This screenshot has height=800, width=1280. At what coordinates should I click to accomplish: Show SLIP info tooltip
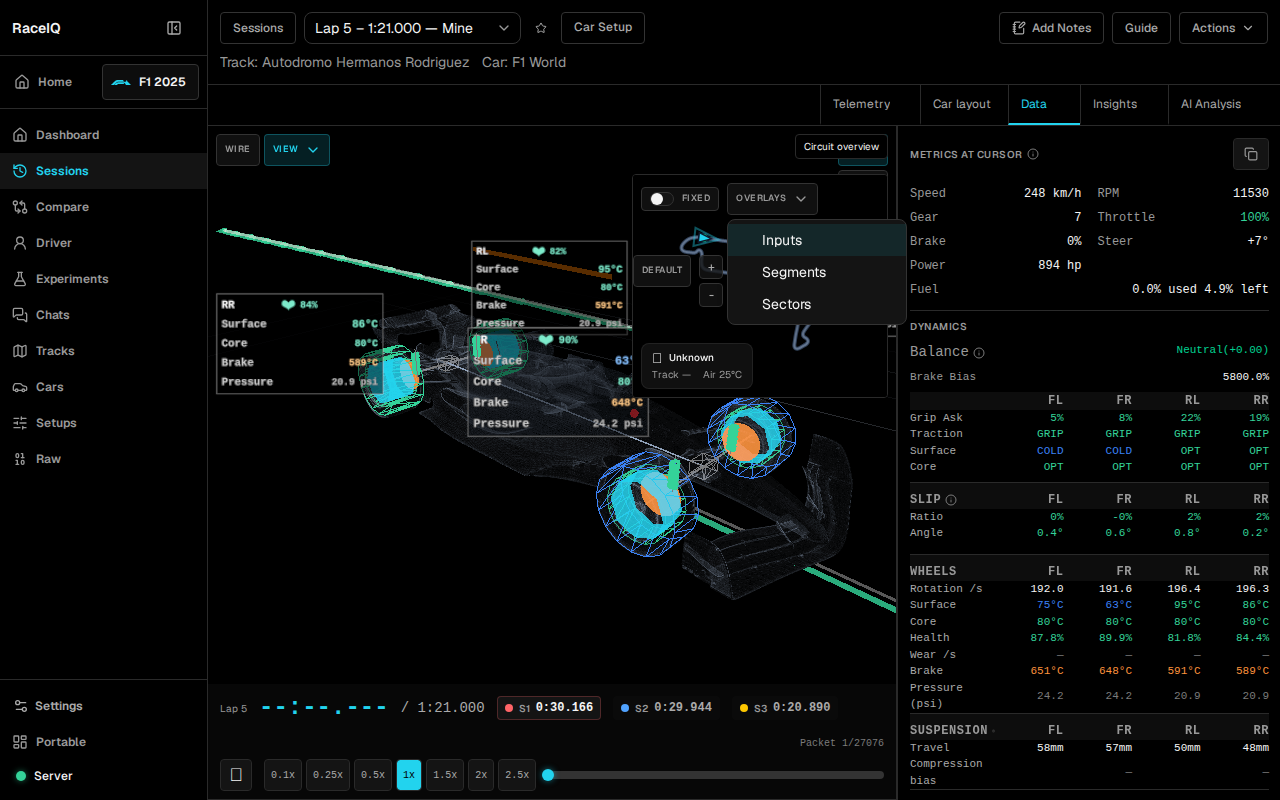point(951,500)
